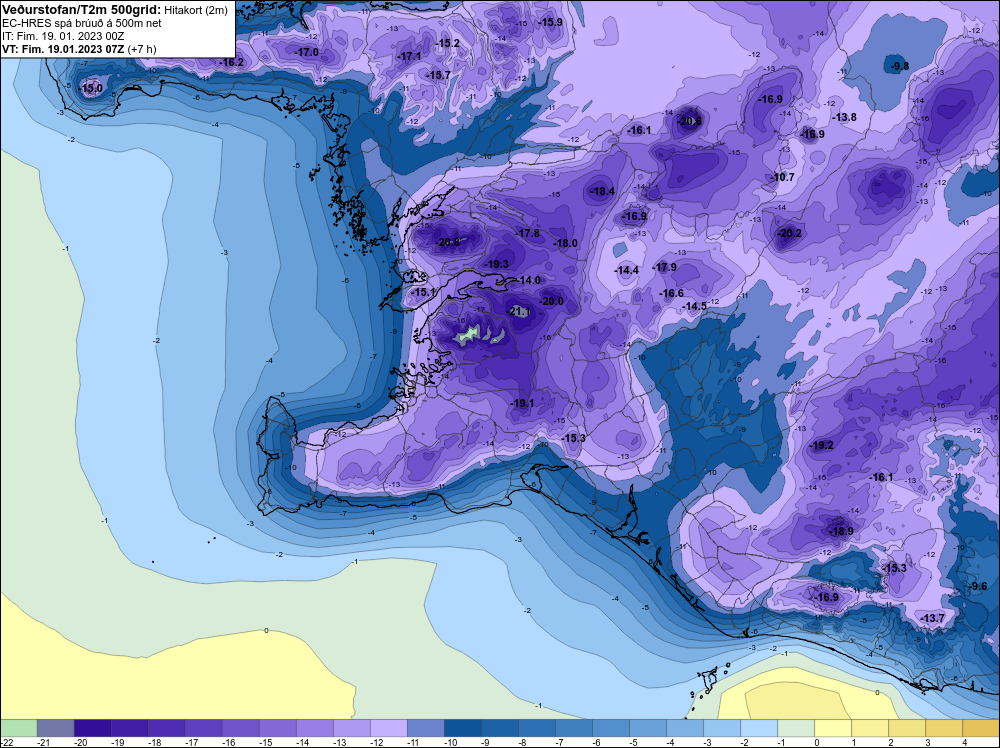This screenshot has width=1000, height=748.
Task: Select the -18.0 temperature value
Action: pyautogui.click(x=565, y=243)
